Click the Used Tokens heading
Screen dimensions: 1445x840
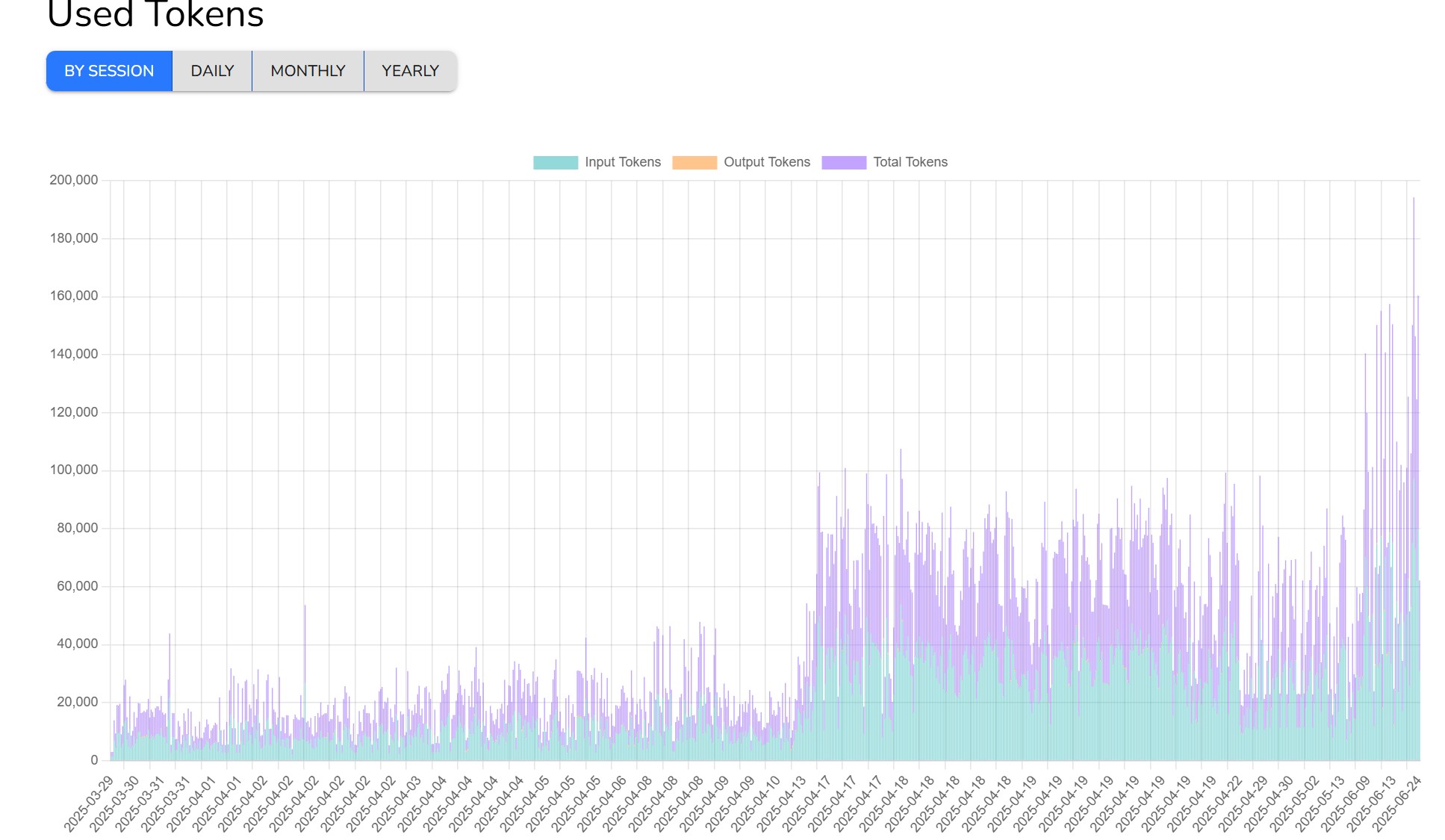pos(155,15)
